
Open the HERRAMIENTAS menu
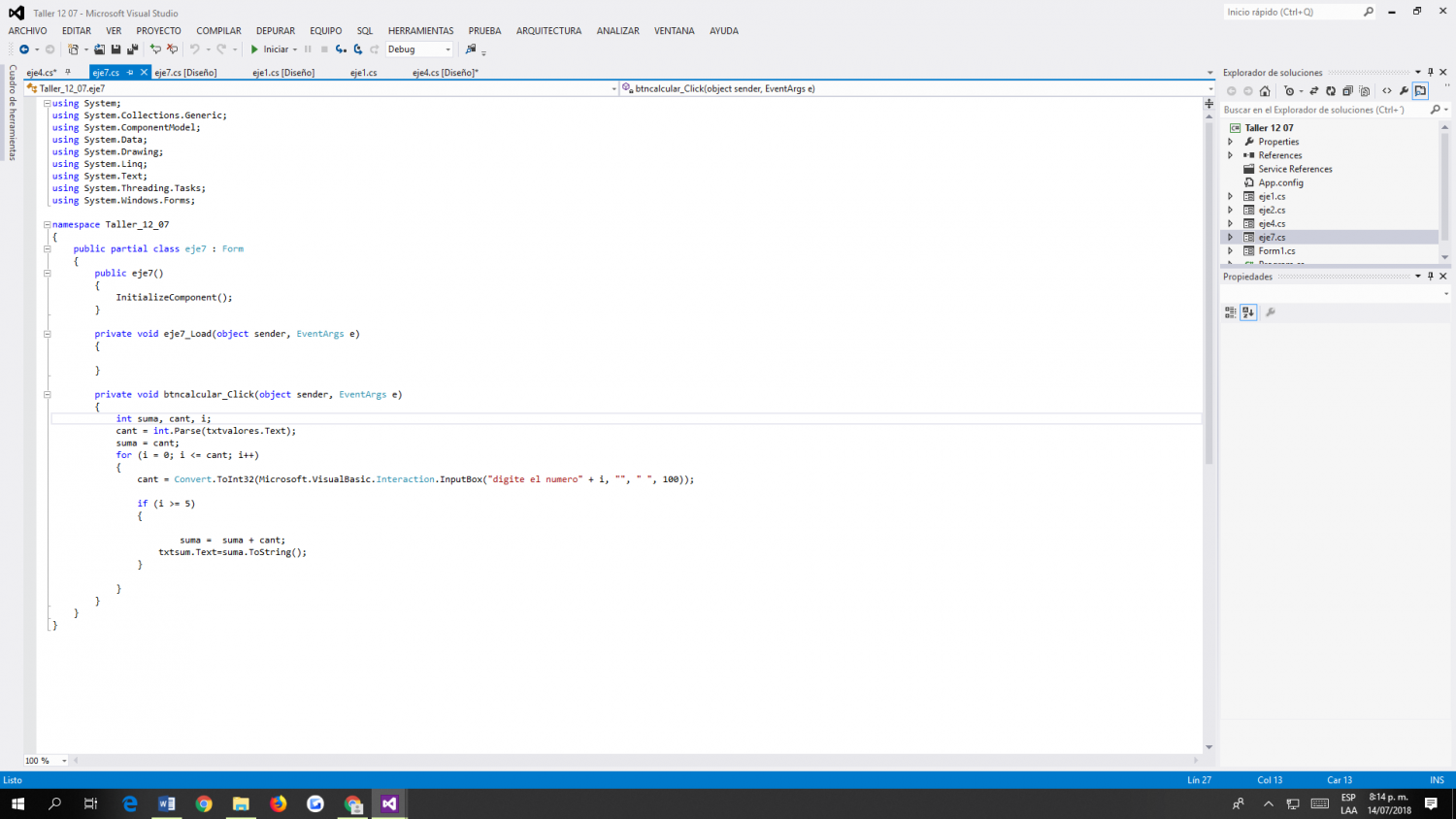[x=420, y=31]
